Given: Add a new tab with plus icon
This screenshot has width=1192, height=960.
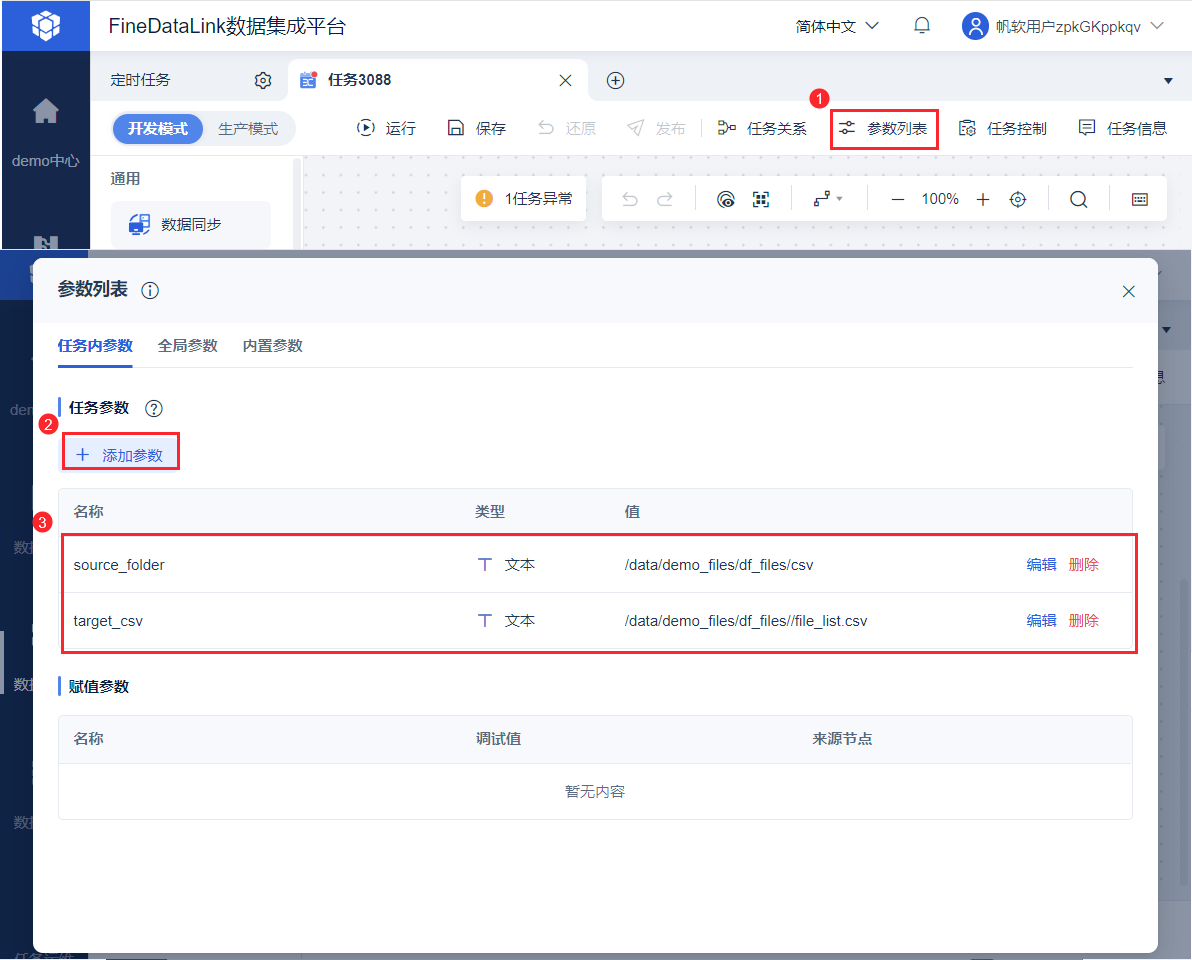Looking at the screenshot, I should point(616,80).
